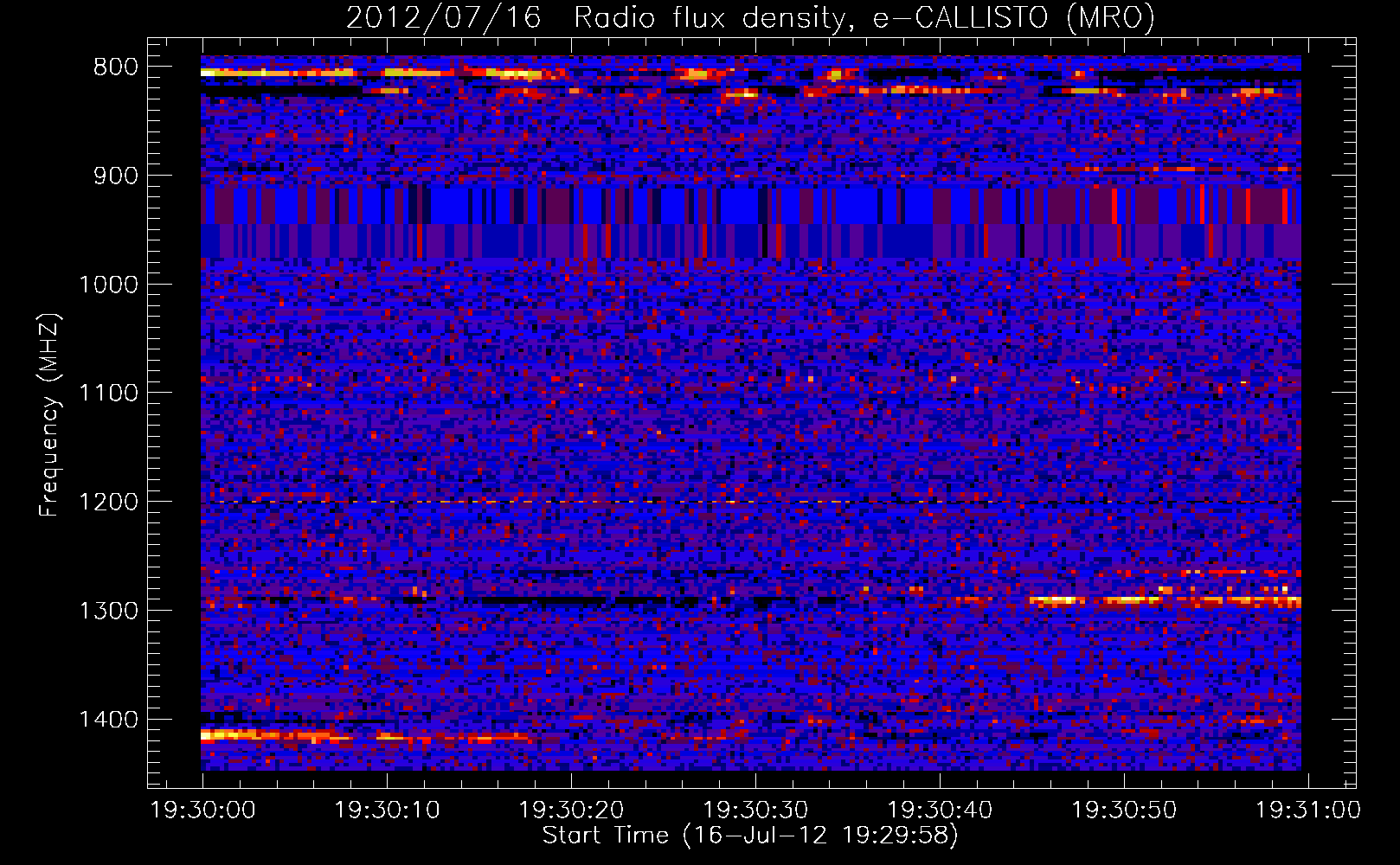This screenshot has height=865, width=1400.
Task: Click the 19:30:50 time tick label
Action: tap(1124, 811)
